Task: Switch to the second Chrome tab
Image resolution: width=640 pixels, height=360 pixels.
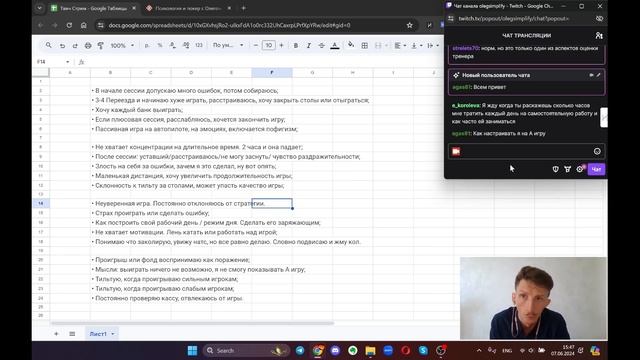Action: [188, 8]
